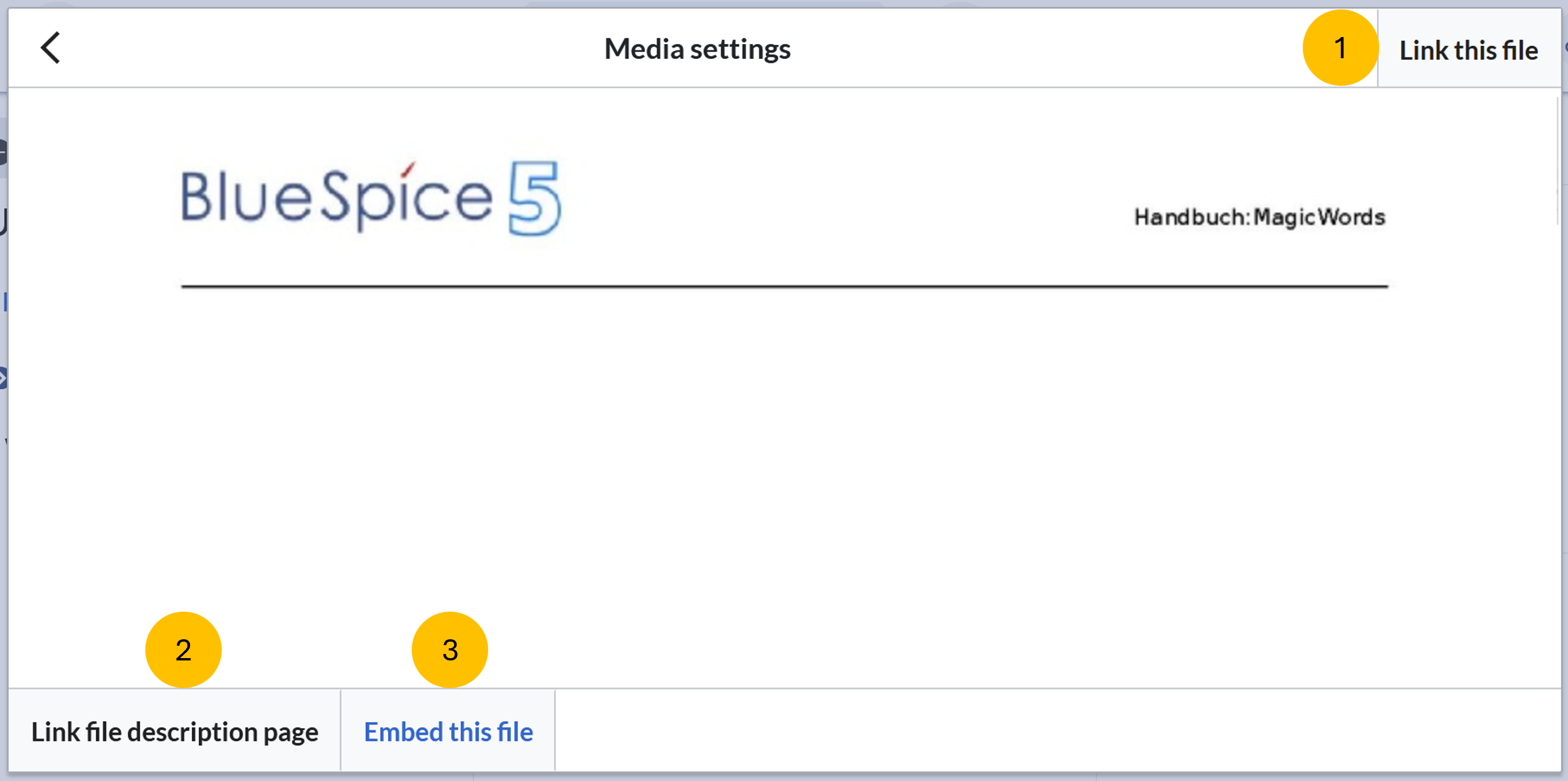This screenshot has height=781, width=1568.
Task: Click the Handbuch:MagicWords text in preview
Action: pyautogui.click(x=1259, y=218)
